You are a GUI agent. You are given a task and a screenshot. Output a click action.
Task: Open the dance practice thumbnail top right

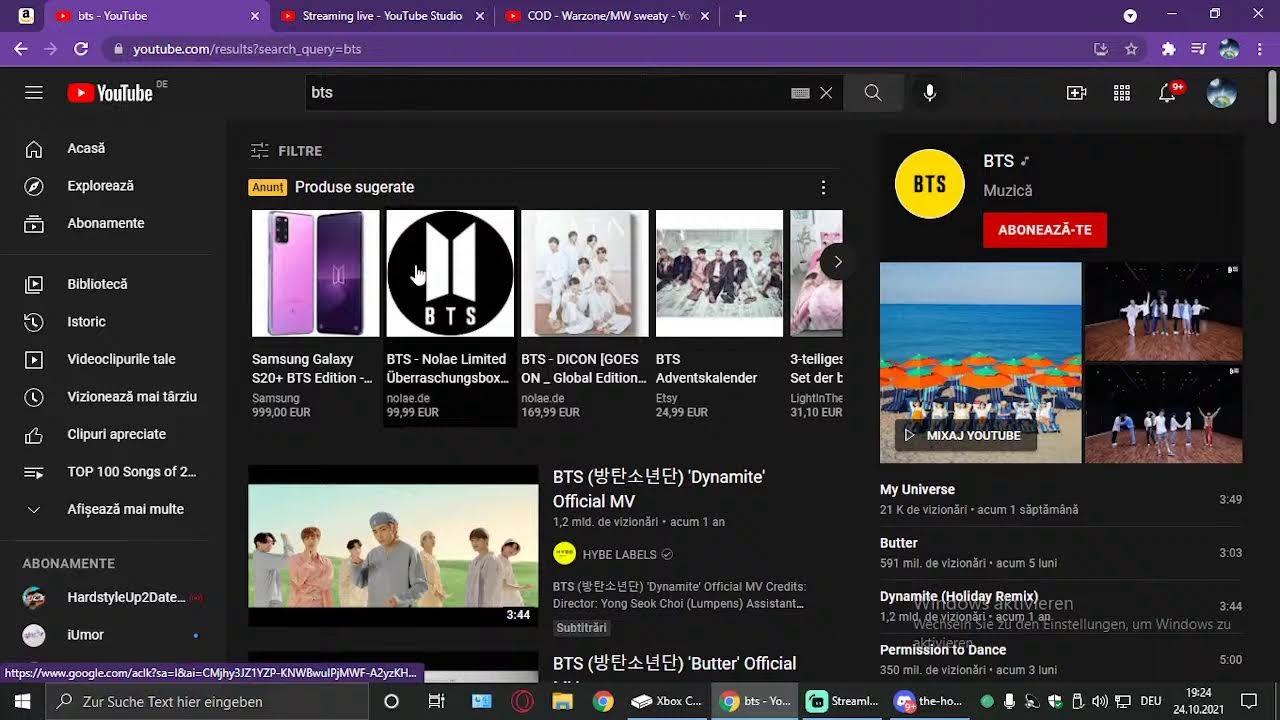coord(1164,311)
